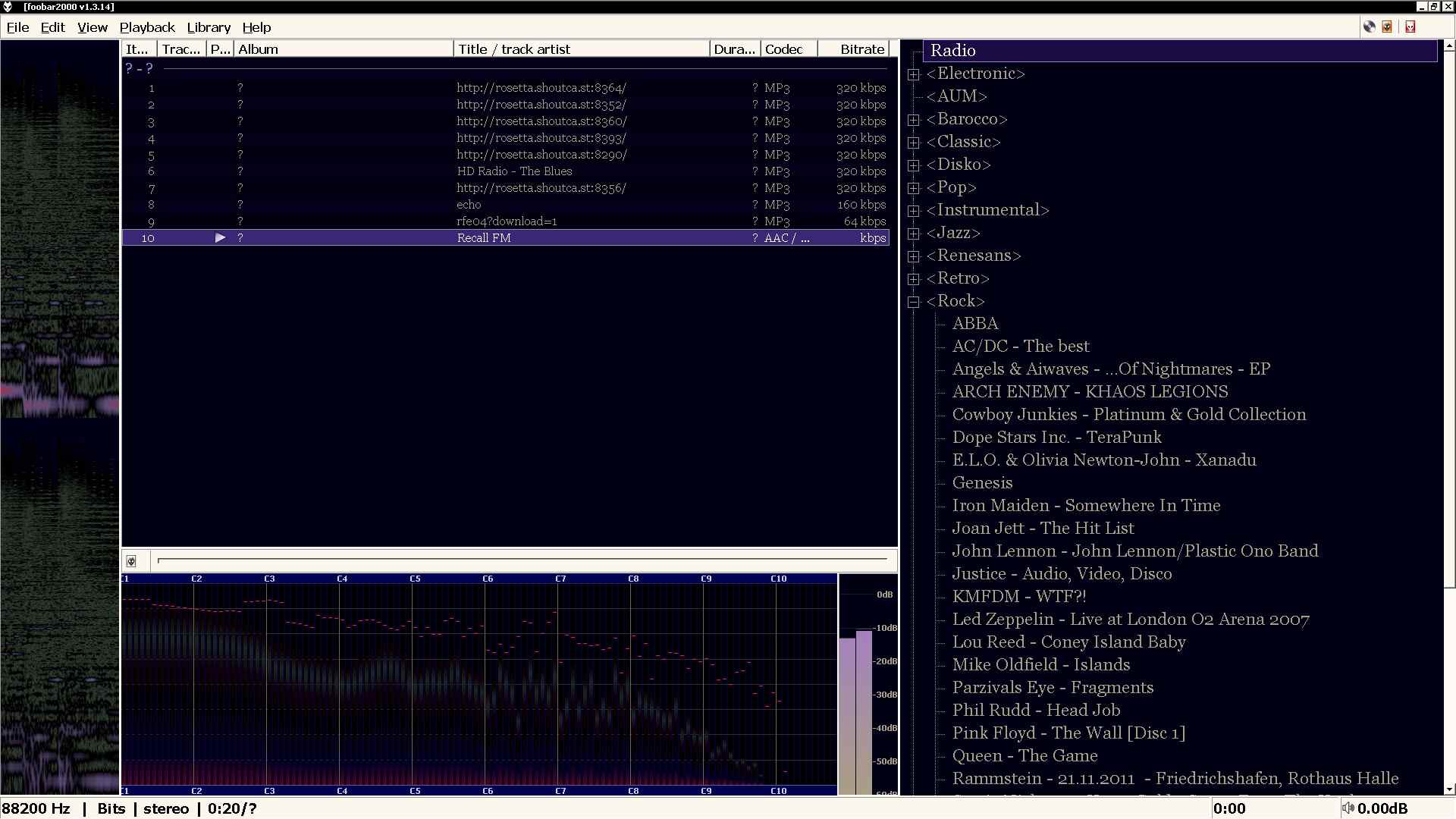Select Pink Floyd - The Wall [Disc 1]

pos(1068,733)
